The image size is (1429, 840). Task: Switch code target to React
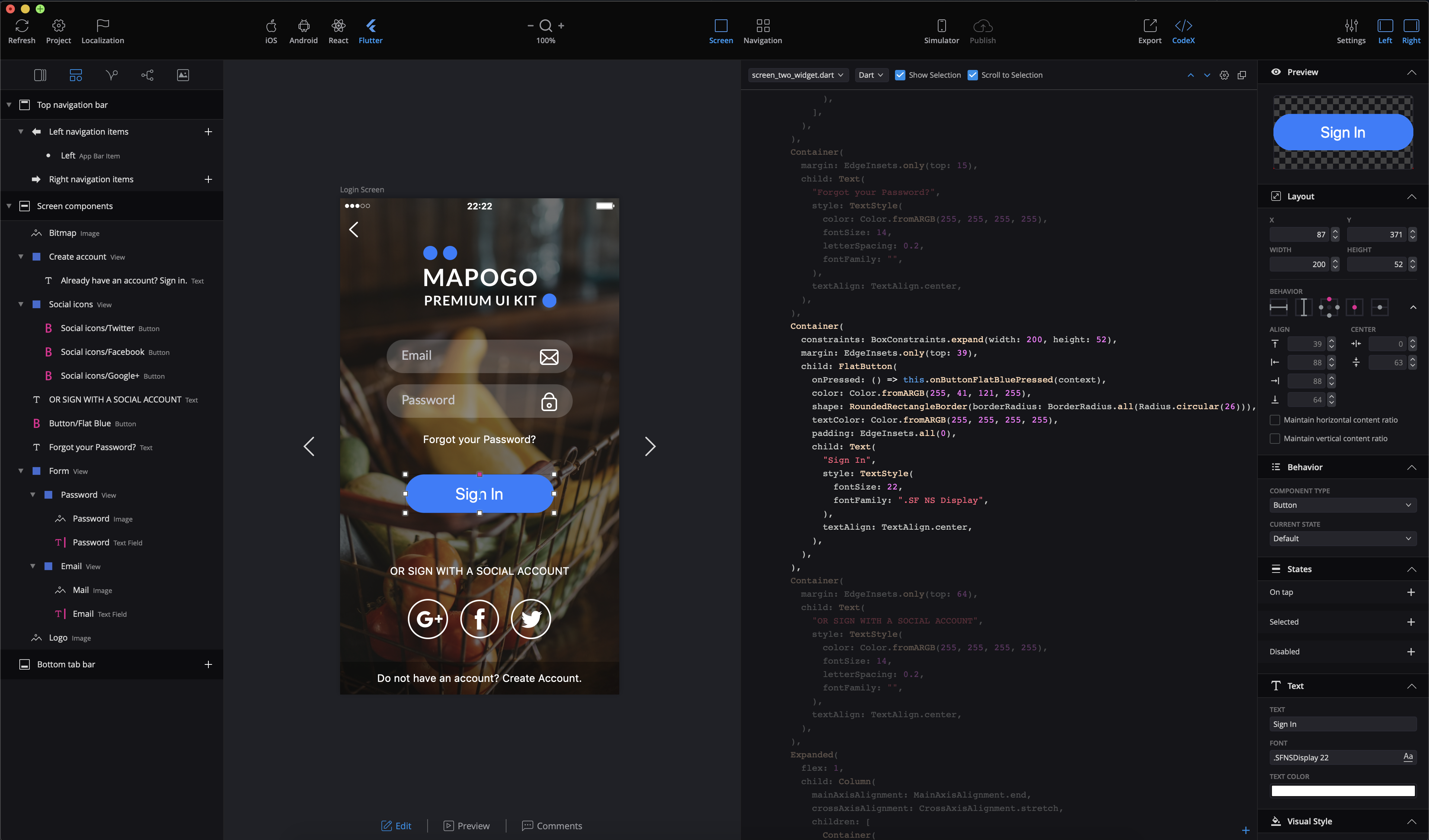point(338,26)
